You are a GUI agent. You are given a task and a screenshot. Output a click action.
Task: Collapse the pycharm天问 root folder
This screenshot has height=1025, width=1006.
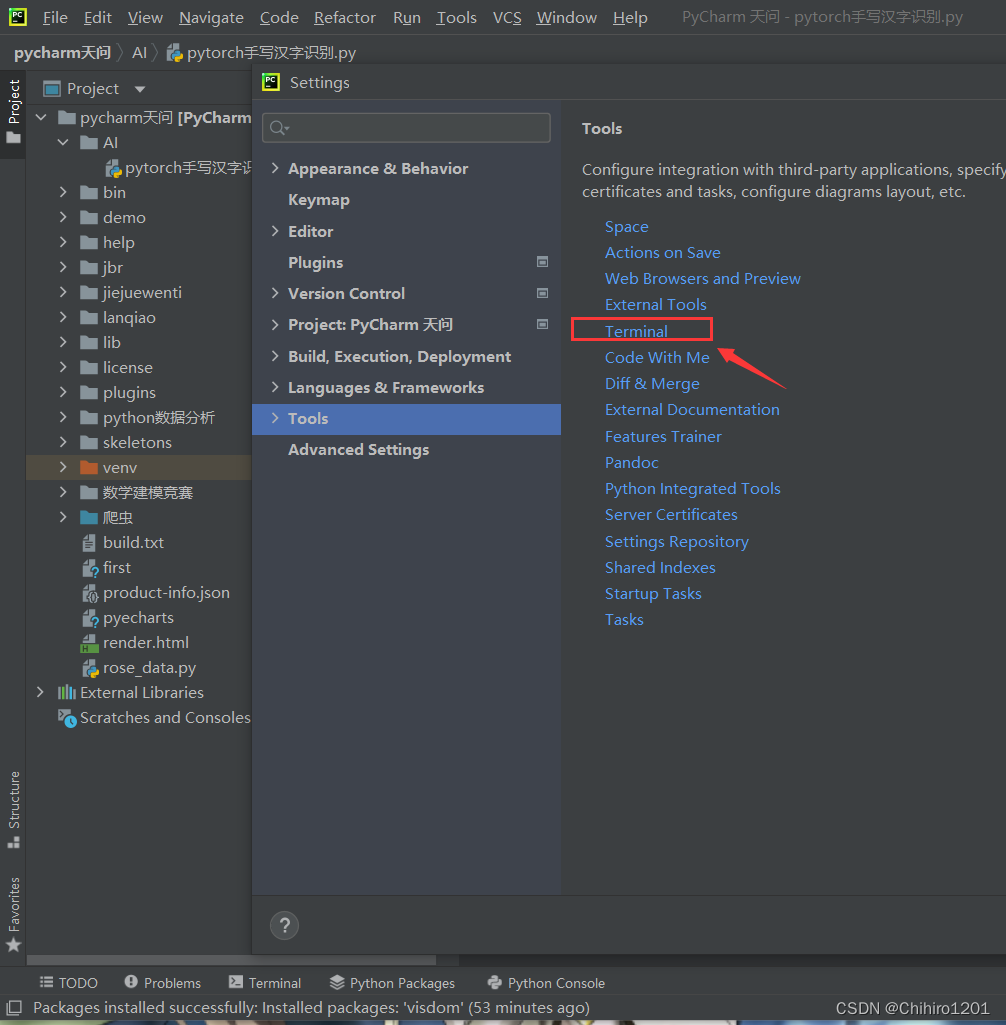click(x=41, y=118)
